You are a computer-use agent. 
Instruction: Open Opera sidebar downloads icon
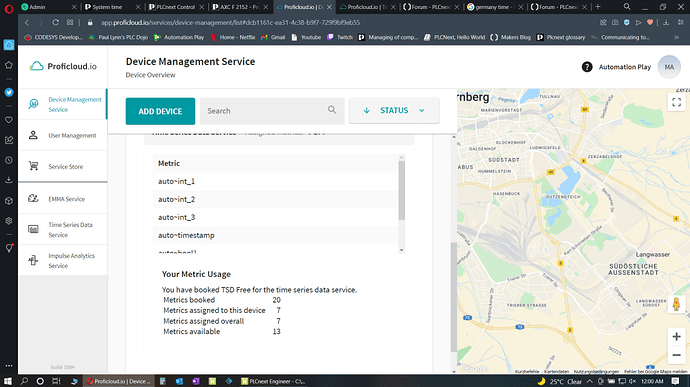click(x=9, y=180)
